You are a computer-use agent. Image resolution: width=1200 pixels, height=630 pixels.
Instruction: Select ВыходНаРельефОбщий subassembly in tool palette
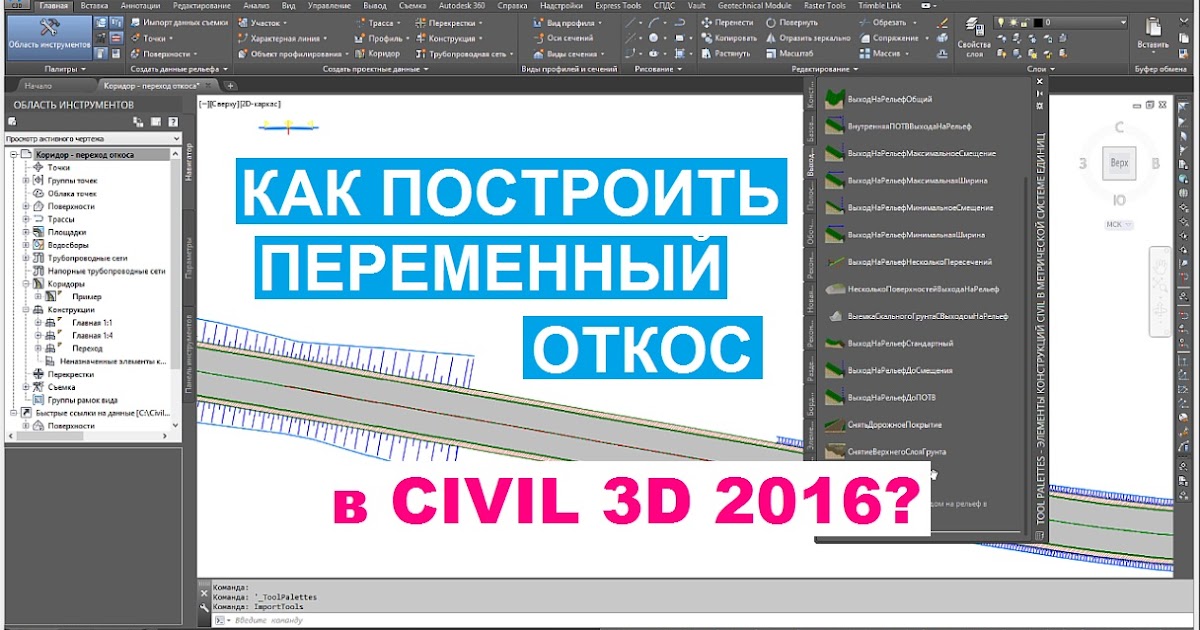879,100
